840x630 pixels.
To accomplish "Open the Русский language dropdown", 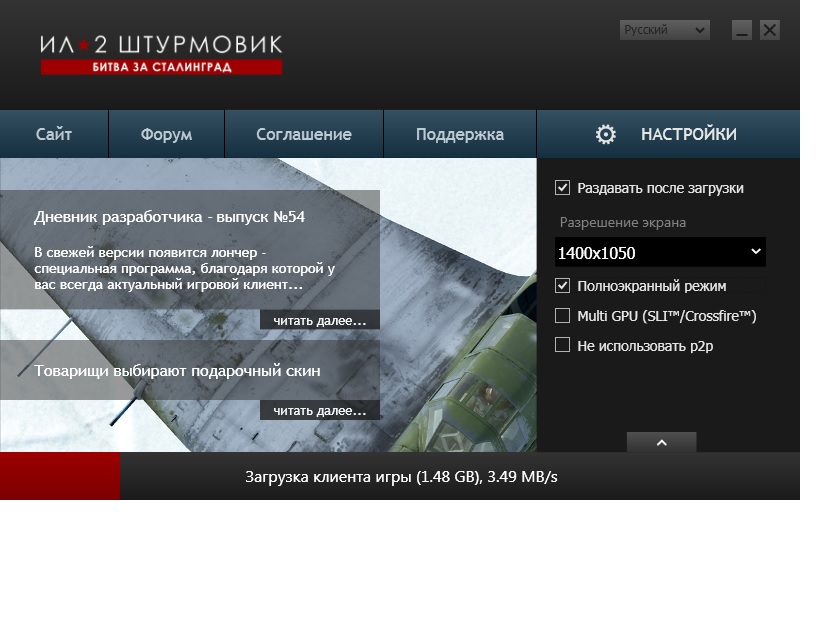I will pos(665,30).
